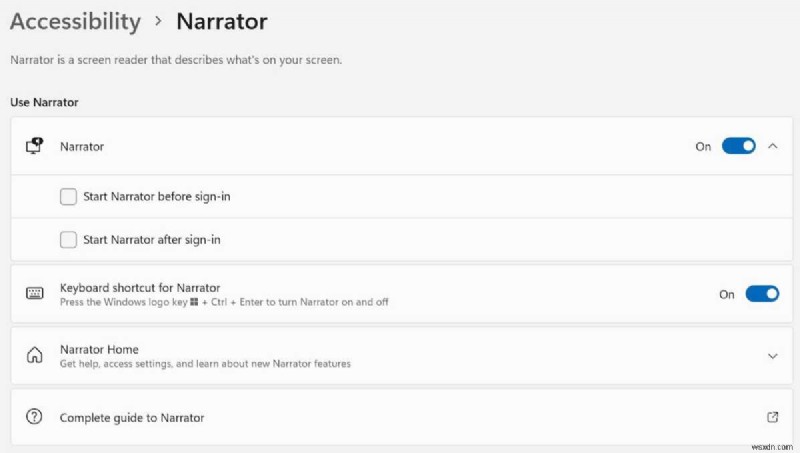Open the Complete guide to Narrator text link
Viewport: 800px width, 453px height.
pyautogui.click(x=132, y=417)
